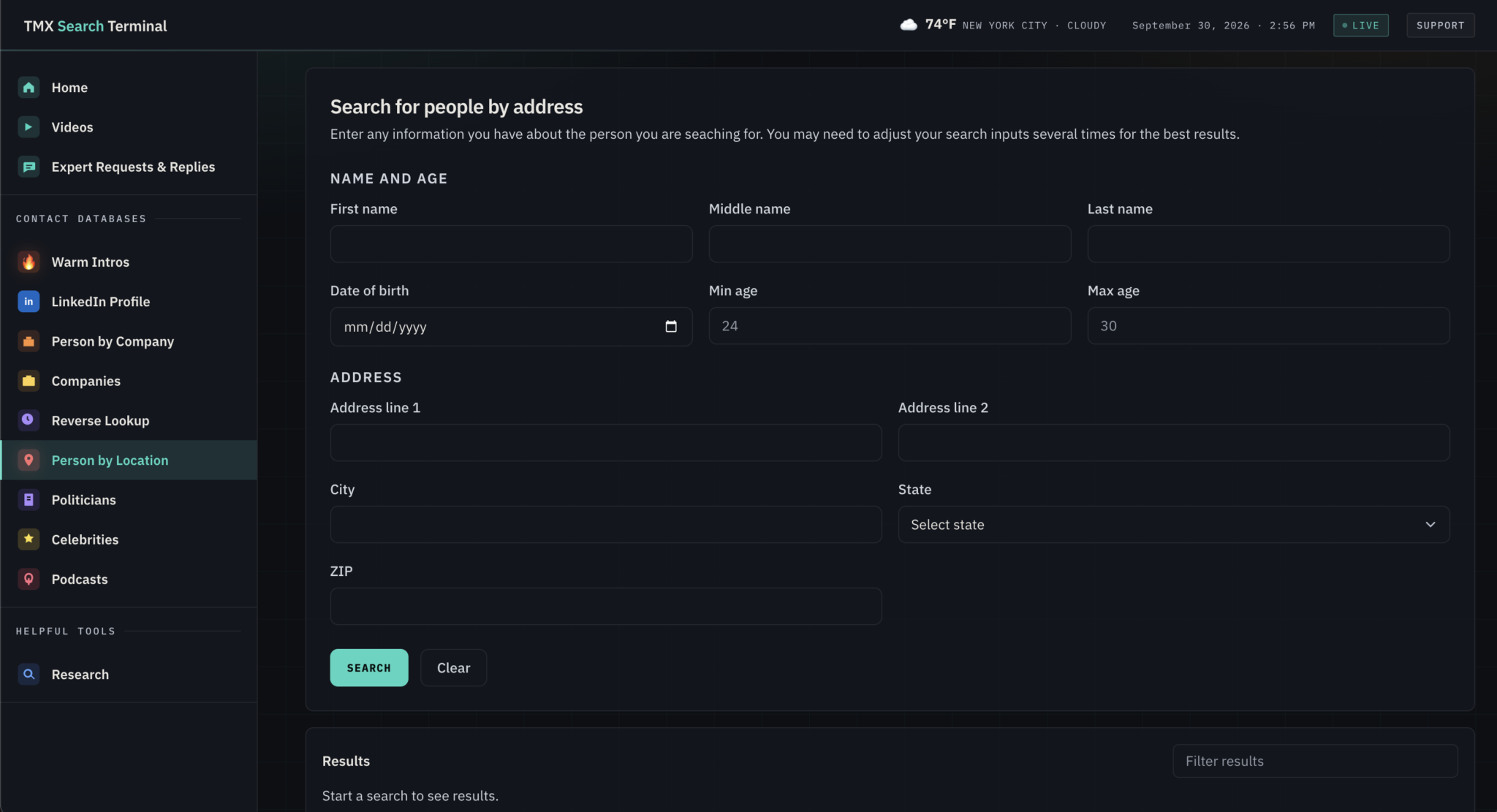The image size is (1497, 812).
Task: Click the Max age field
Action: pyautogui.click(x=1268, y=326)
